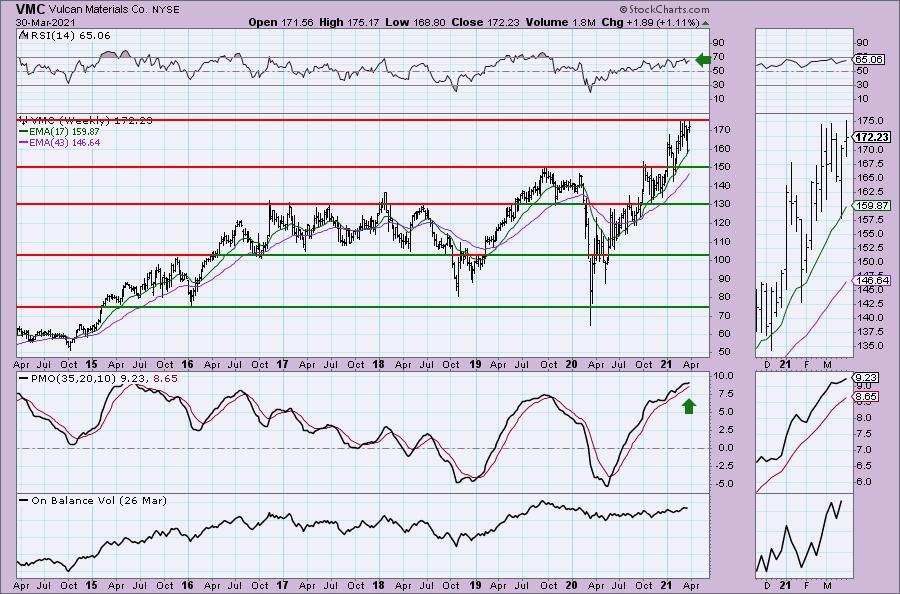Viewport: 900px width, 594px height.
Task: Click the 6.0 label on zoom PMO axis
Action: pos(864,482)
